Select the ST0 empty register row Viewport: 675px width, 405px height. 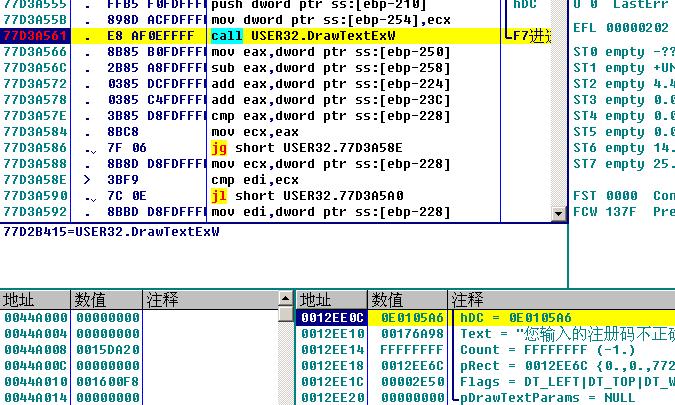point(623,52)
